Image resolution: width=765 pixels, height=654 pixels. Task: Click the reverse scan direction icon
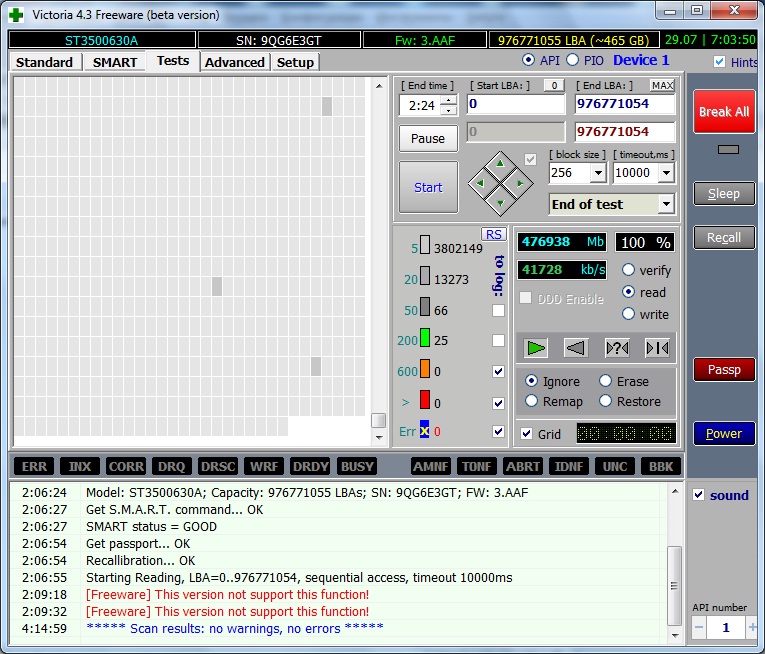pyautogui.click(x=576, y=347)
